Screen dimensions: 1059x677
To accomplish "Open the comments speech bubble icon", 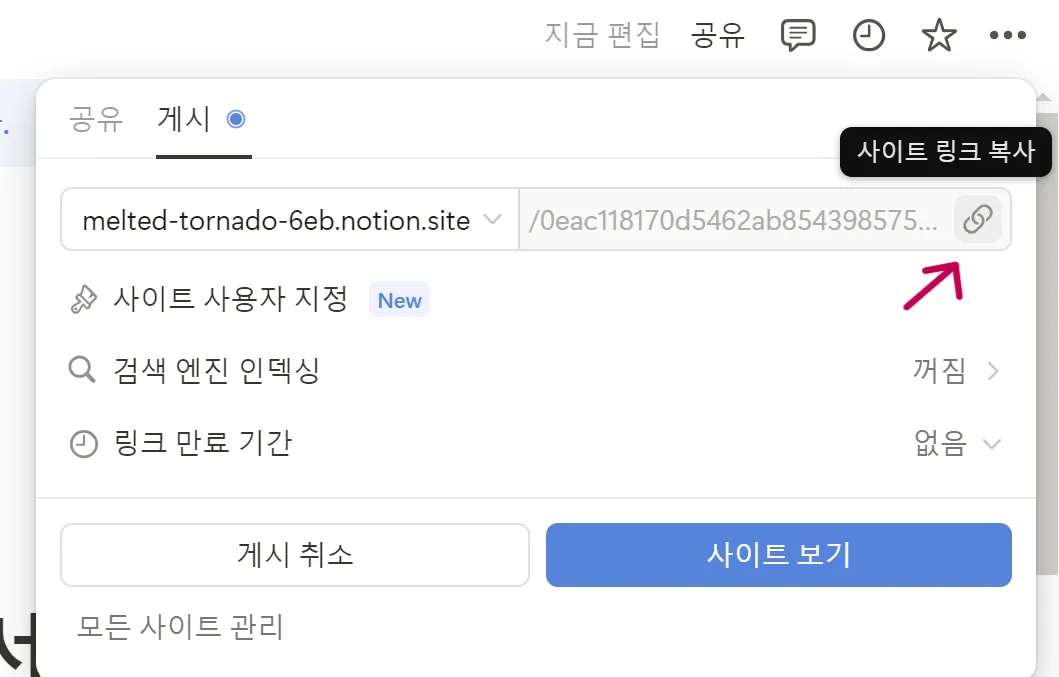I will pyautogui.click(x=797, y=37).
